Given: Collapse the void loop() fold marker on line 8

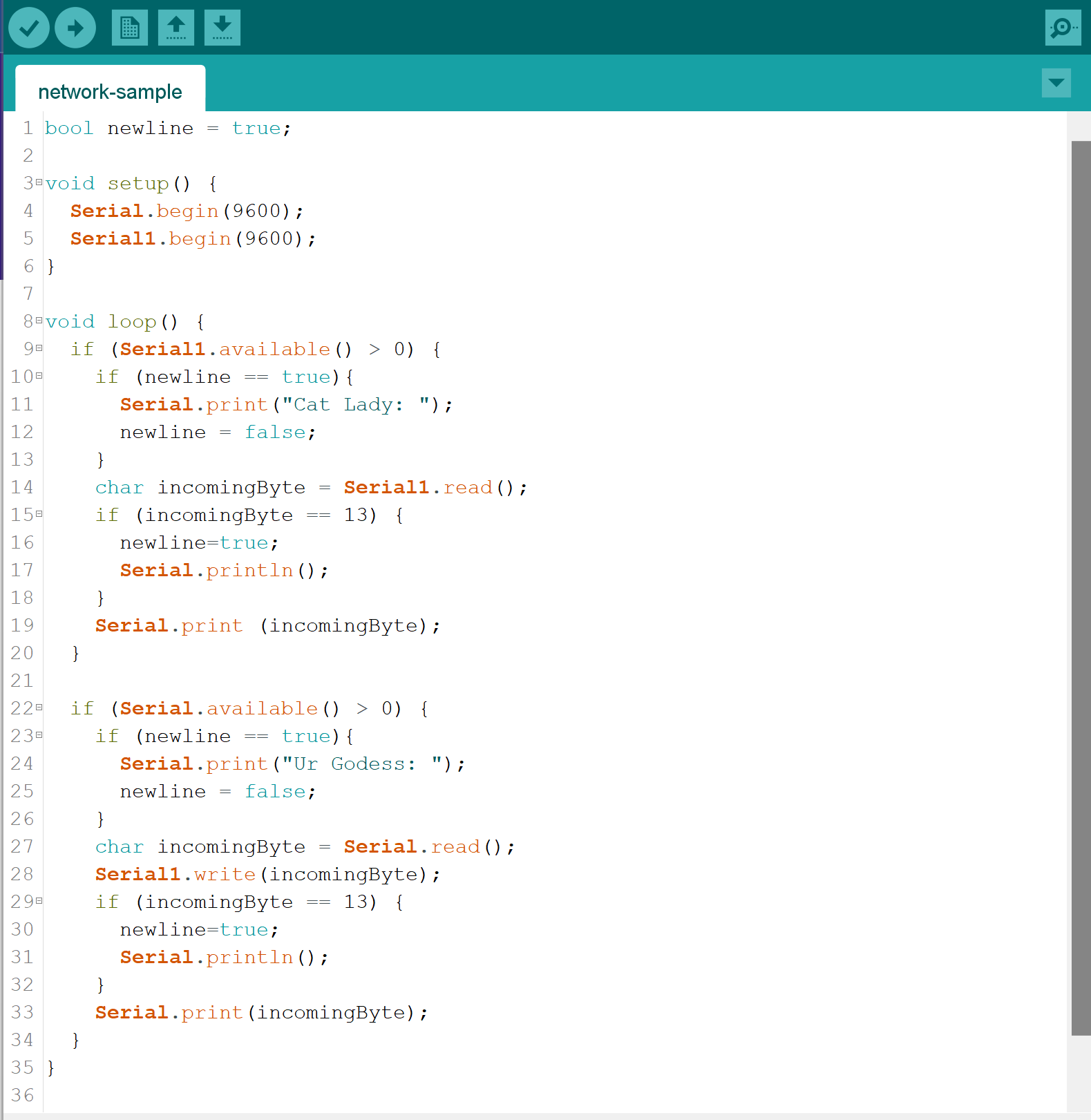Looking at the screenshot, I should (39, 321).
